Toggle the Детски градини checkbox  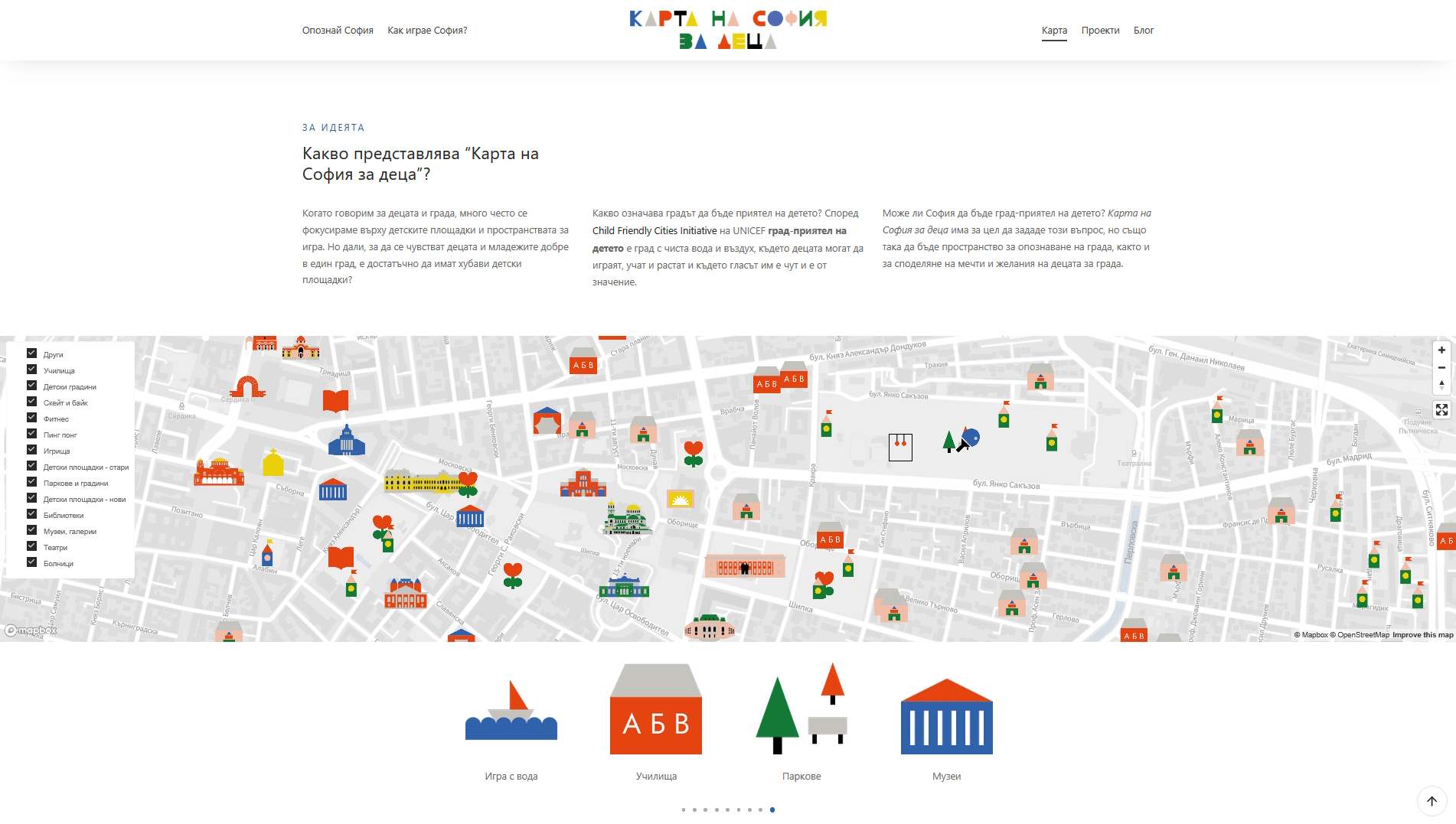click(31, 386)
